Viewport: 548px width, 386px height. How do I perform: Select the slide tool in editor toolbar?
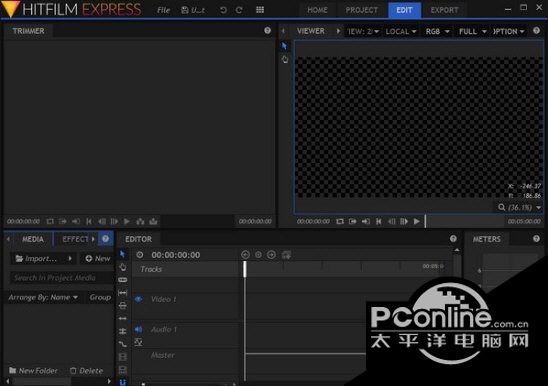[x=123, y=306]
